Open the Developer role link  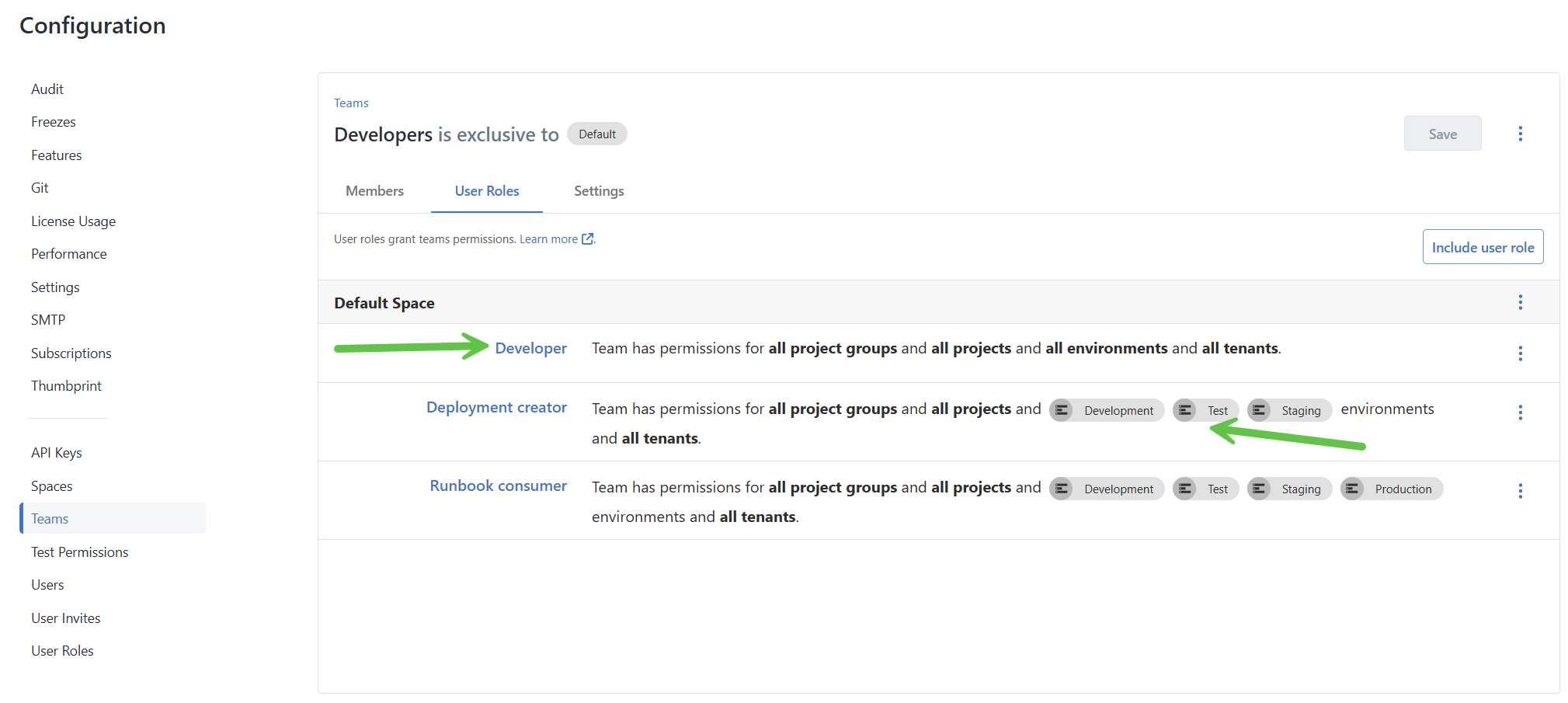[x=530, y=348]
